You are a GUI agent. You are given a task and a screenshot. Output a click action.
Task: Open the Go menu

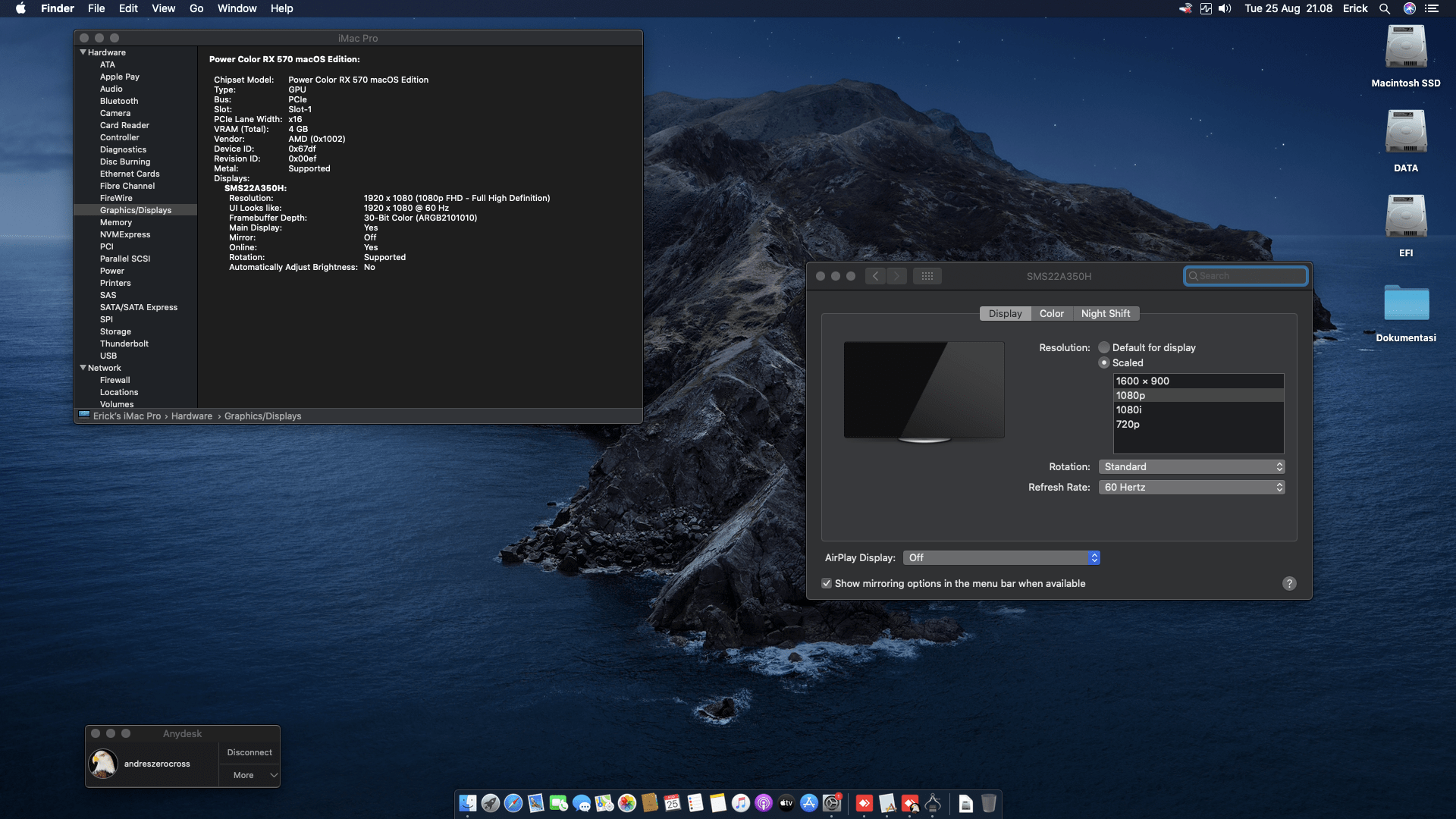(196, 8)
